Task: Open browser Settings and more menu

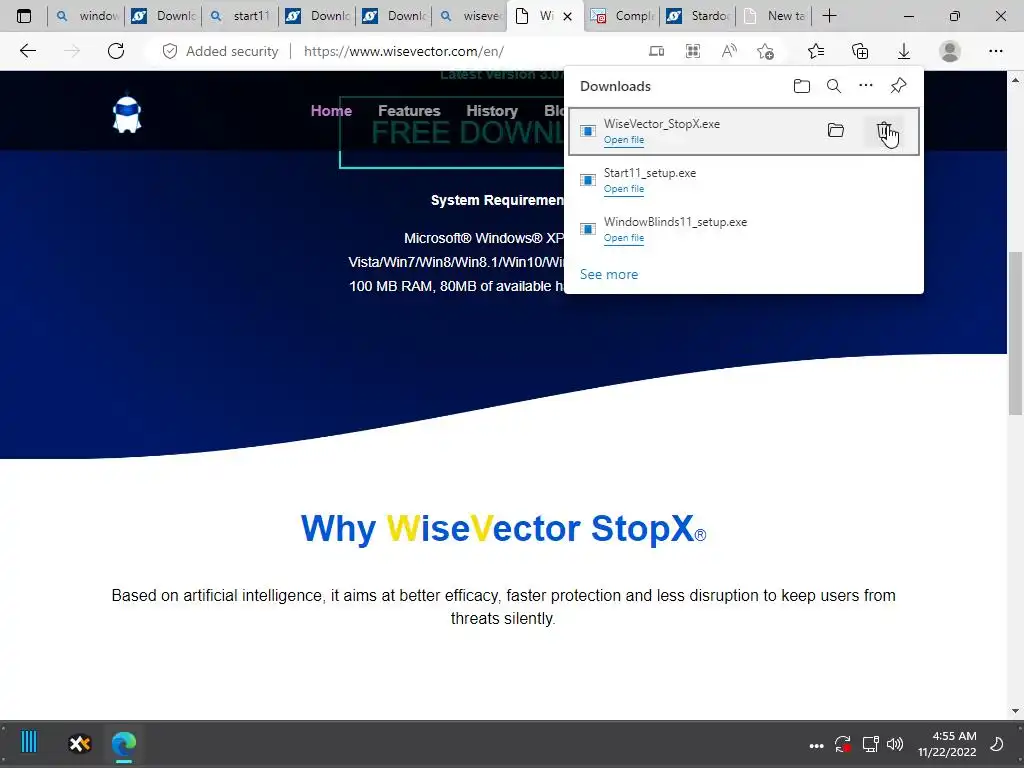Action: click(x=995, y=51)
